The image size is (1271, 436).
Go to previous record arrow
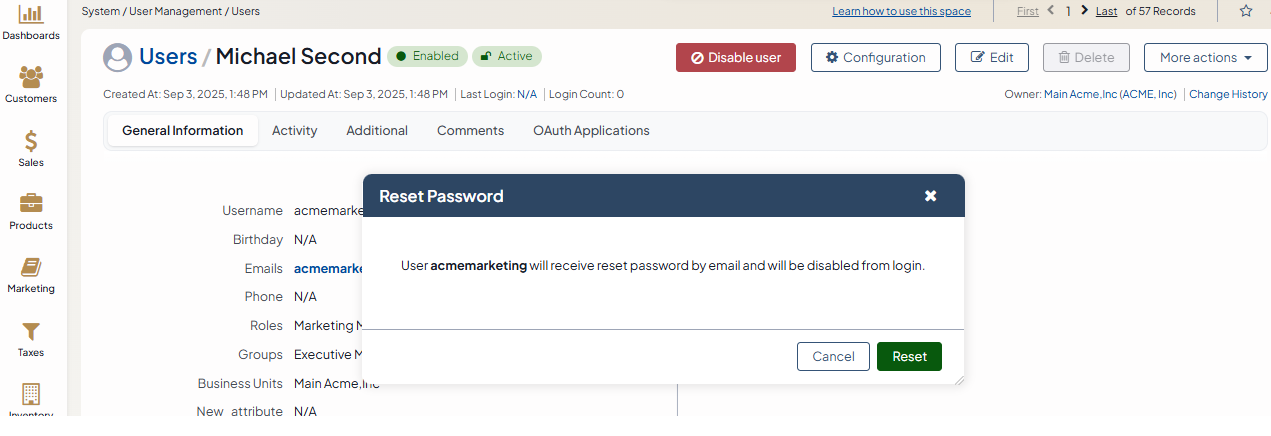pyautogui.click(x=1051, y=11)
